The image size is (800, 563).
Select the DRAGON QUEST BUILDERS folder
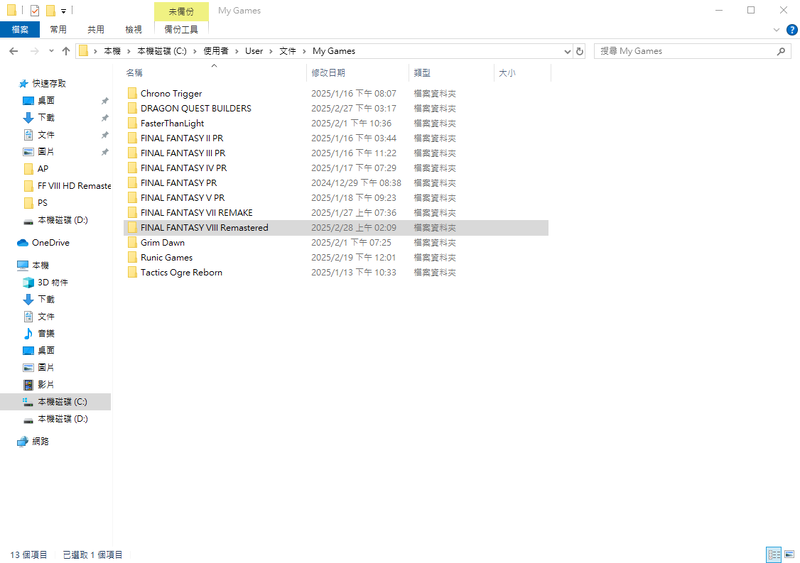click(196, 108)
